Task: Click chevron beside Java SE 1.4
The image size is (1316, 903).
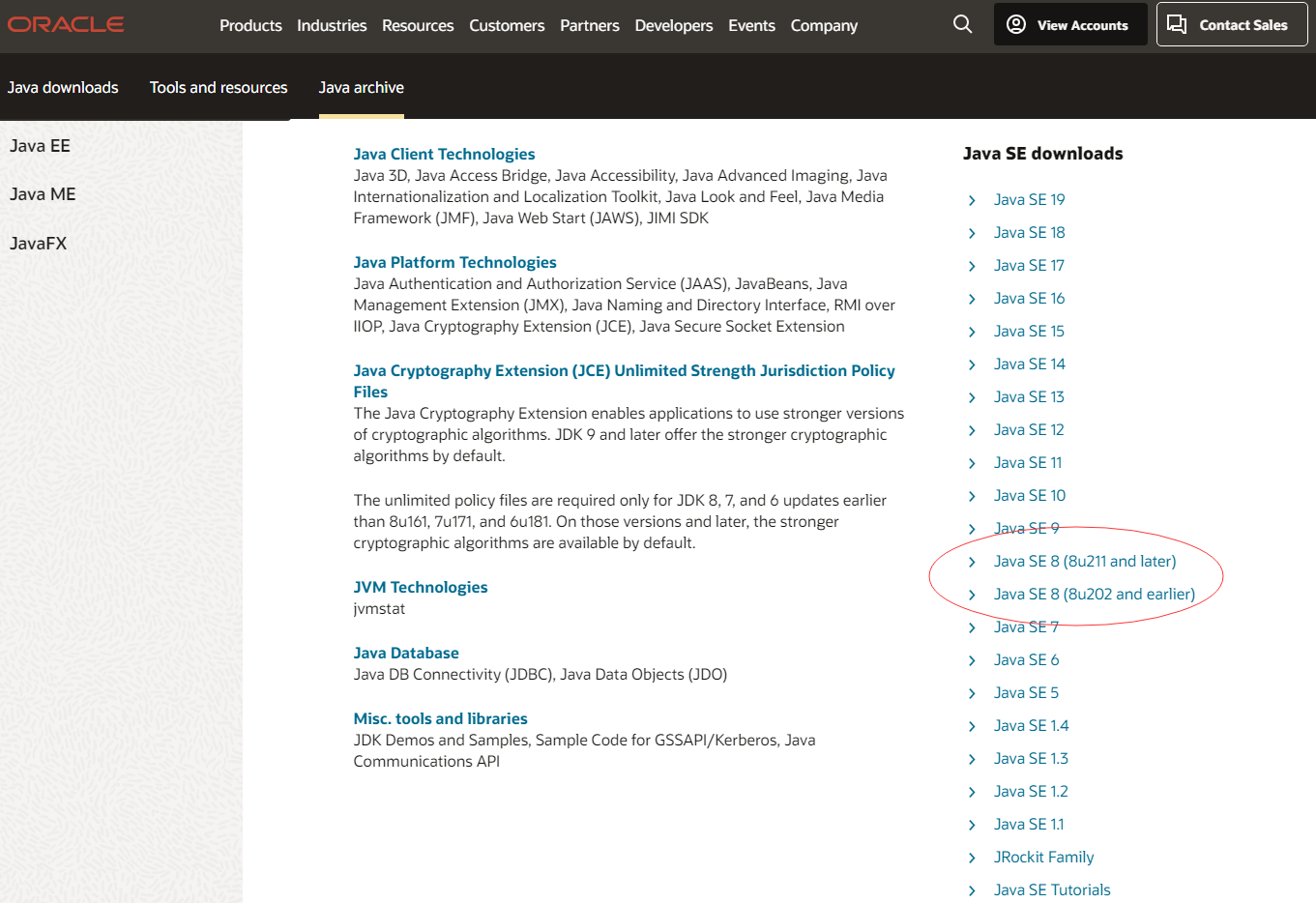Action: (x=972, y=726)
